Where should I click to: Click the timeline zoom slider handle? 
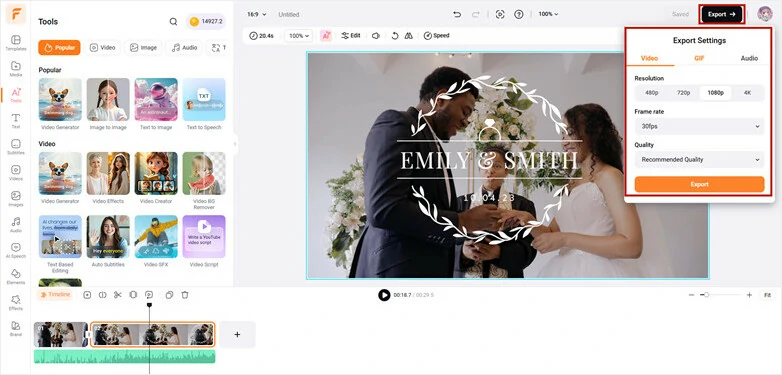click(706, 295)
